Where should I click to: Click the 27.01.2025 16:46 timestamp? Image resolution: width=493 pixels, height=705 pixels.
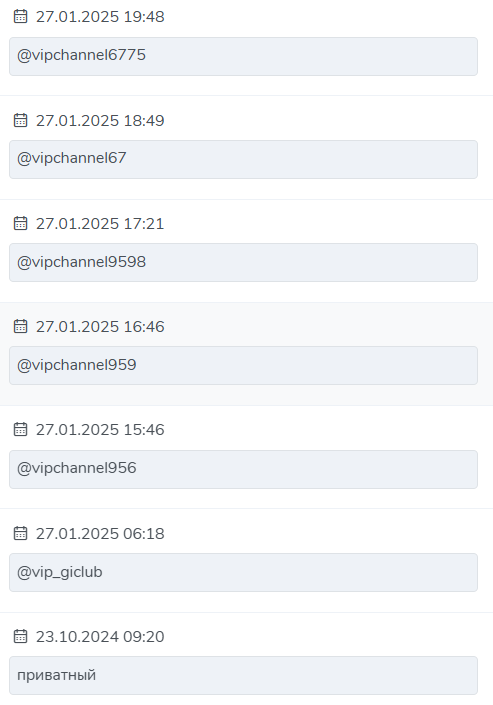(x=100, y=327)
